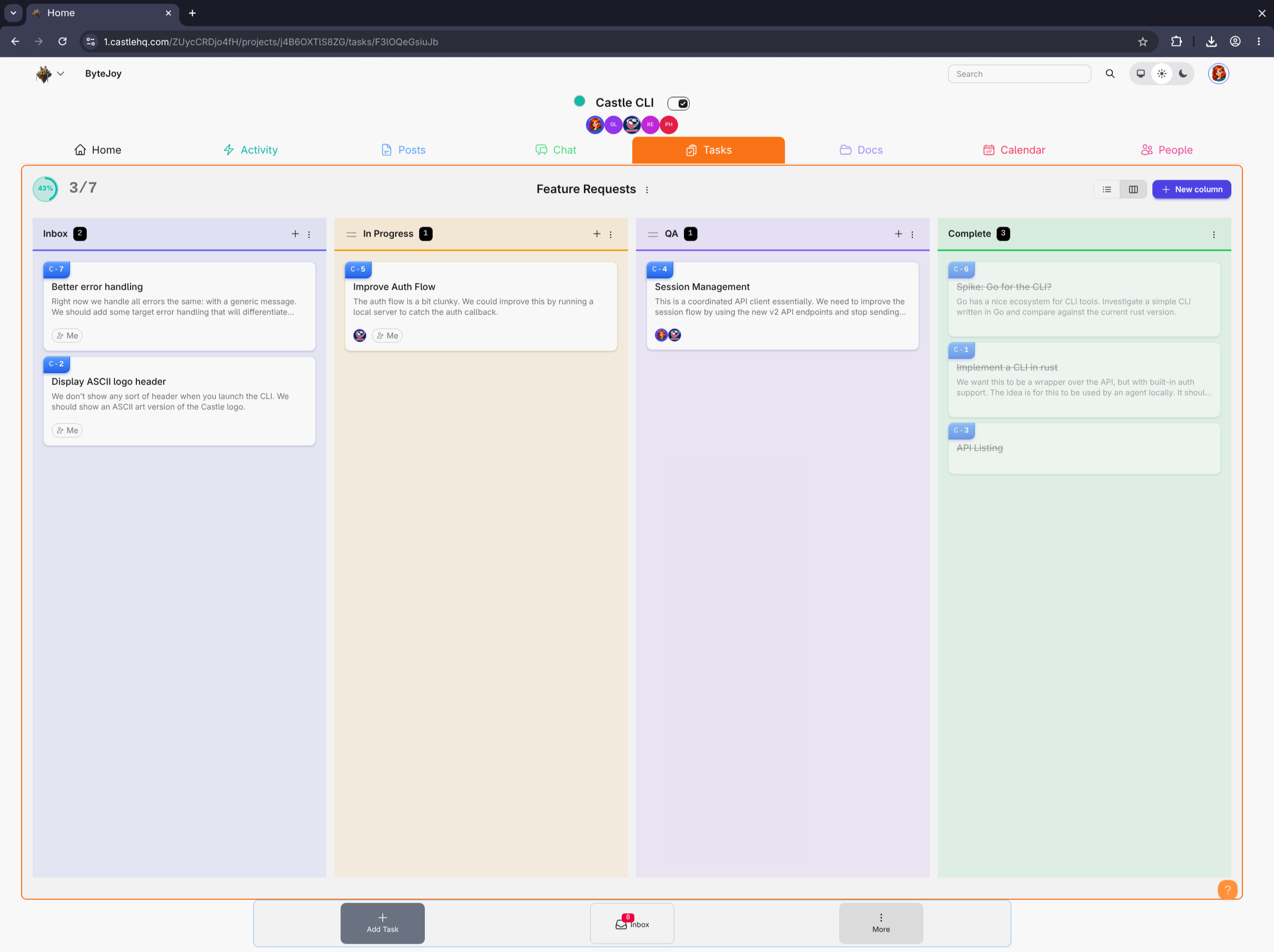Add a task to QA column

point(898,234)
